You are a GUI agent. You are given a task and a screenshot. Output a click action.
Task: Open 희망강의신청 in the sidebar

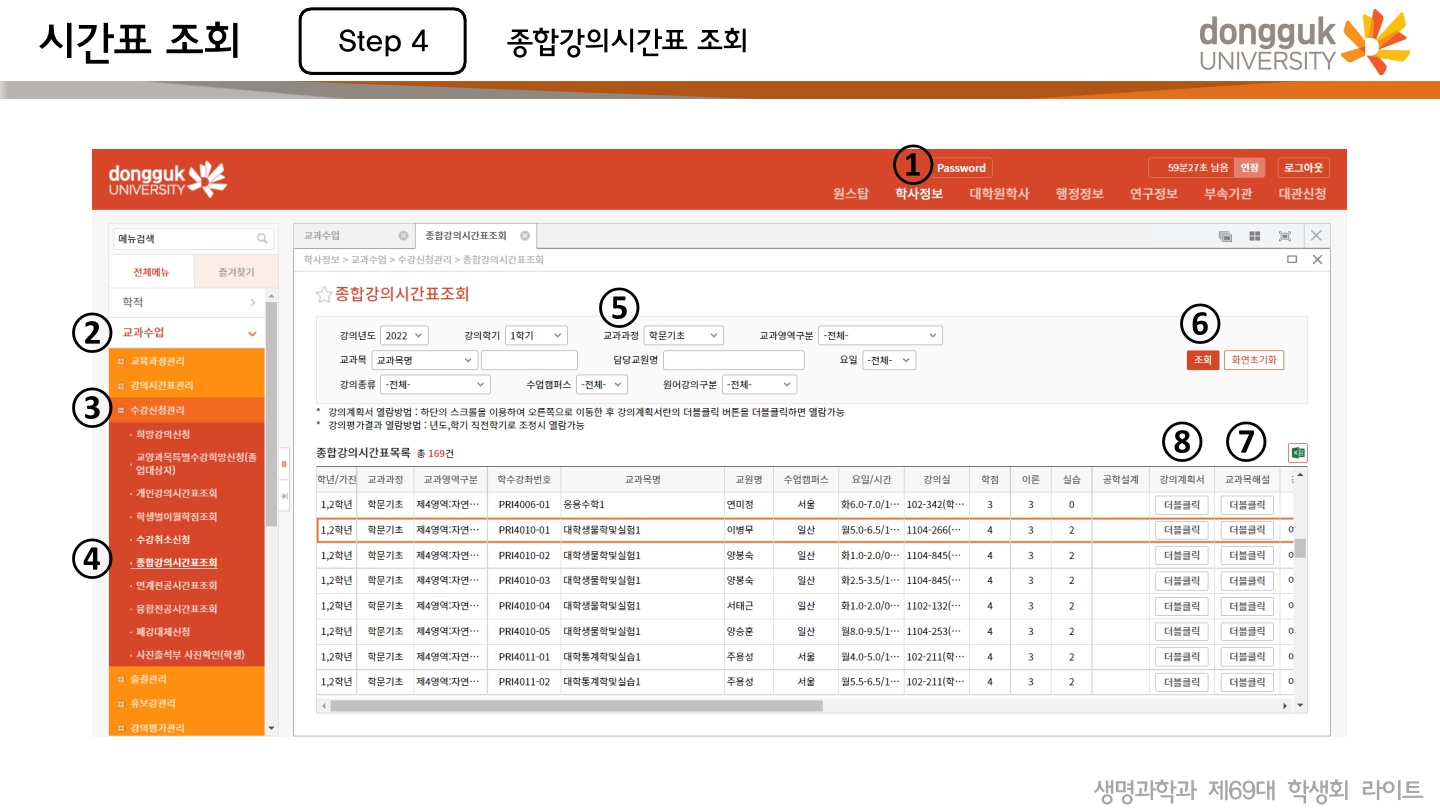pos(163,435)
